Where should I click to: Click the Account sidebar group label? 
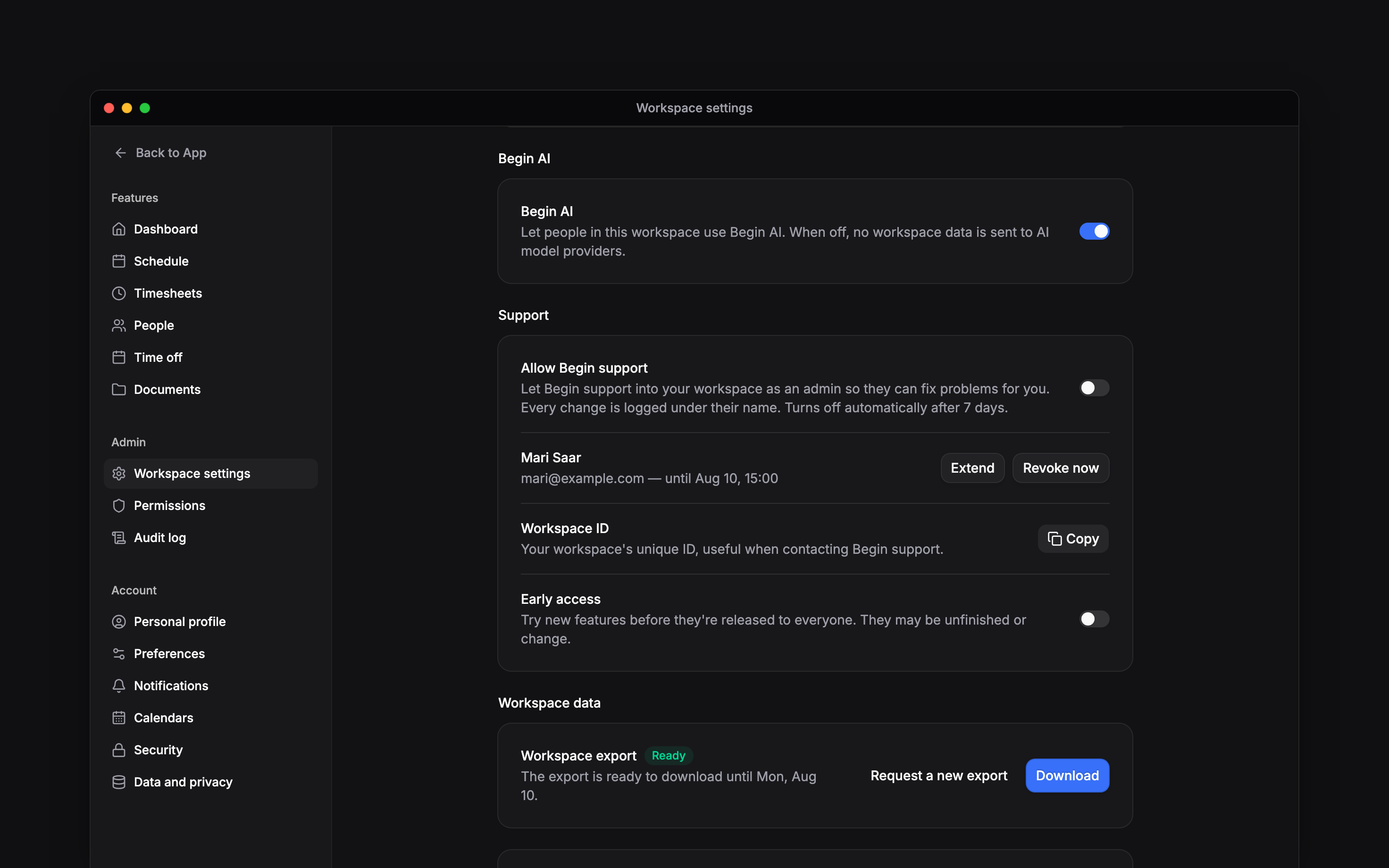click(x=134, y=590)
